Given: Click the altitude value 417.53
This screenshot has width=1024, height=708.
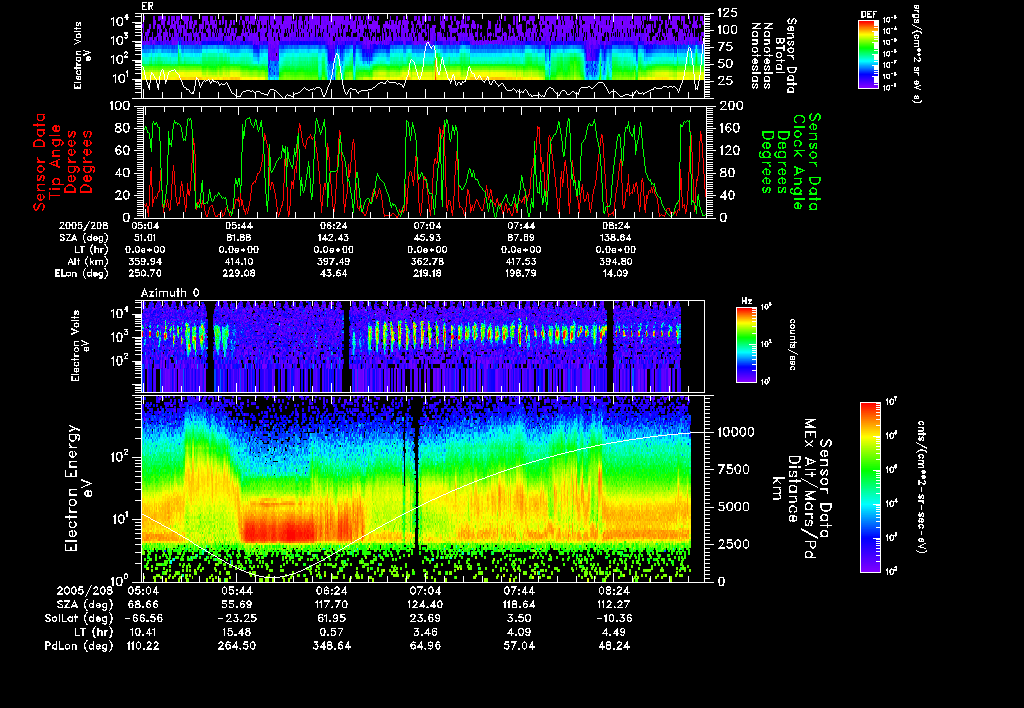Looking at the screenshot, I should point(520,261).
